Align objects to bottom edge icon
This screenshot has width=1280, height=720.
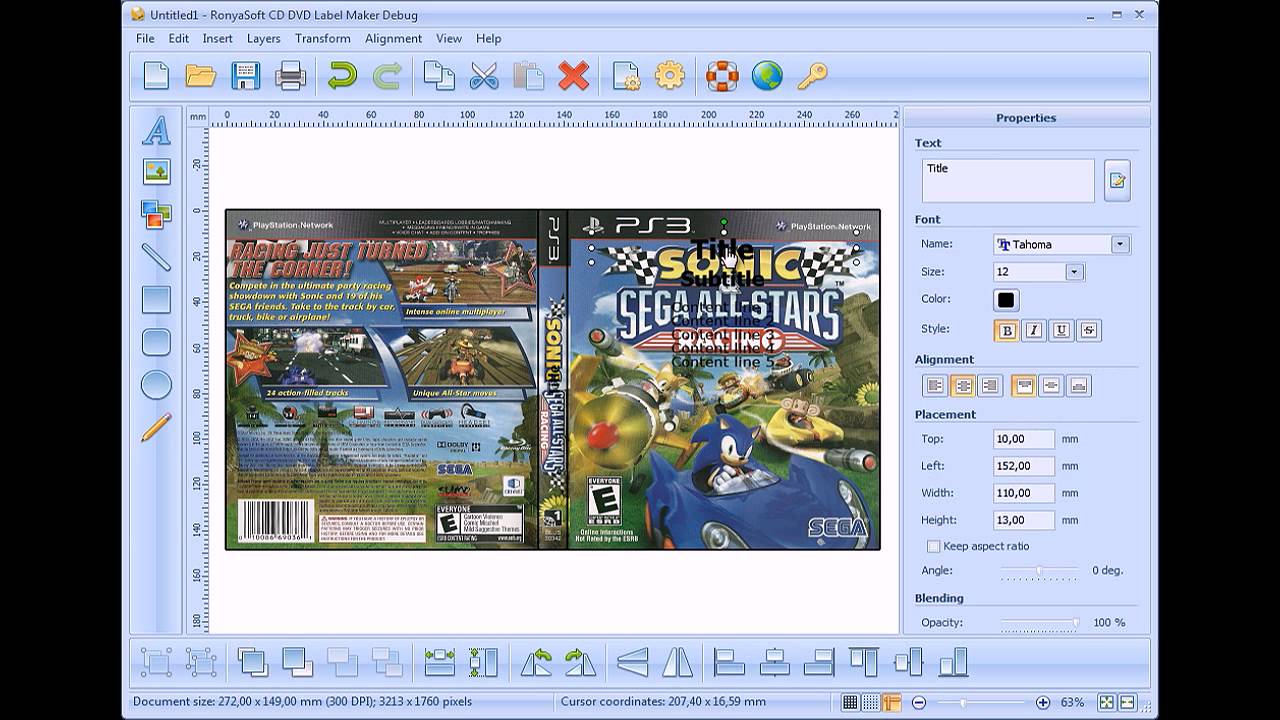point(954,662)
